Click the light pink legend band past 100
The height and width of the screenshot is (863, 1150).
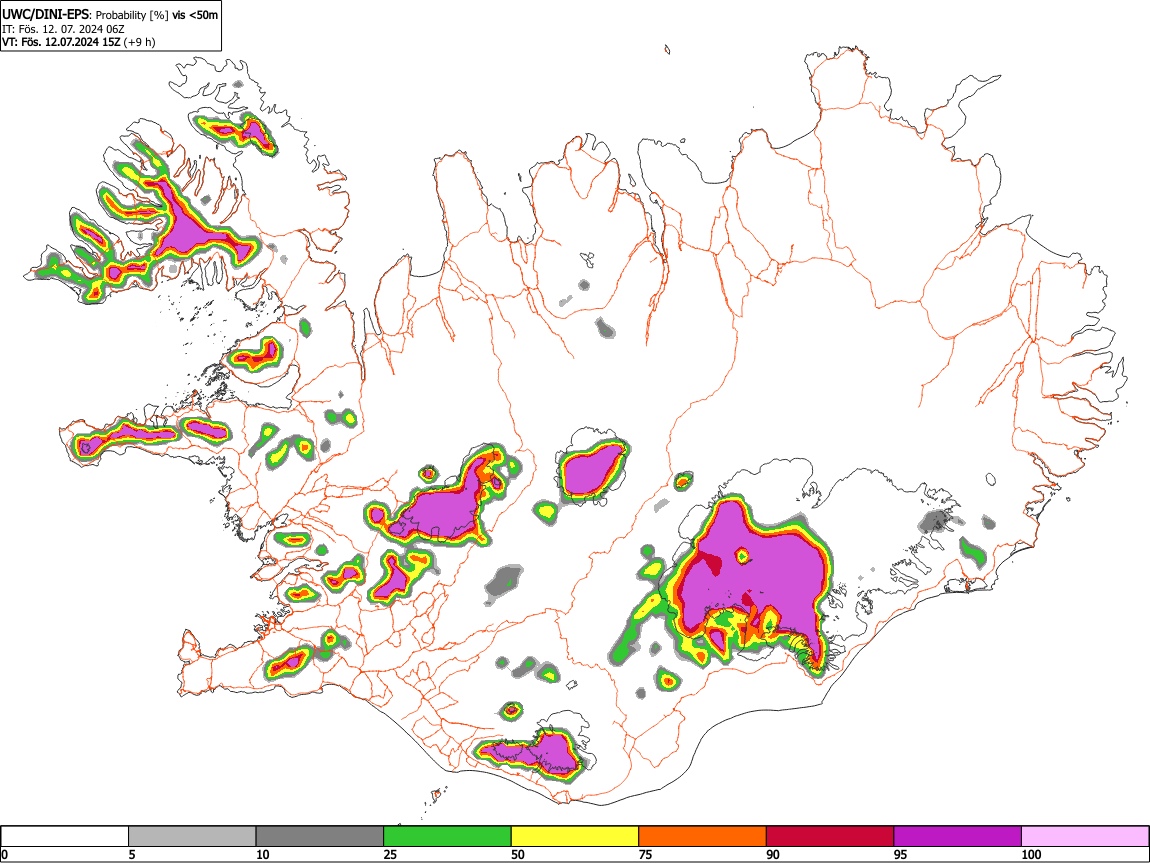click(1085, 837)
